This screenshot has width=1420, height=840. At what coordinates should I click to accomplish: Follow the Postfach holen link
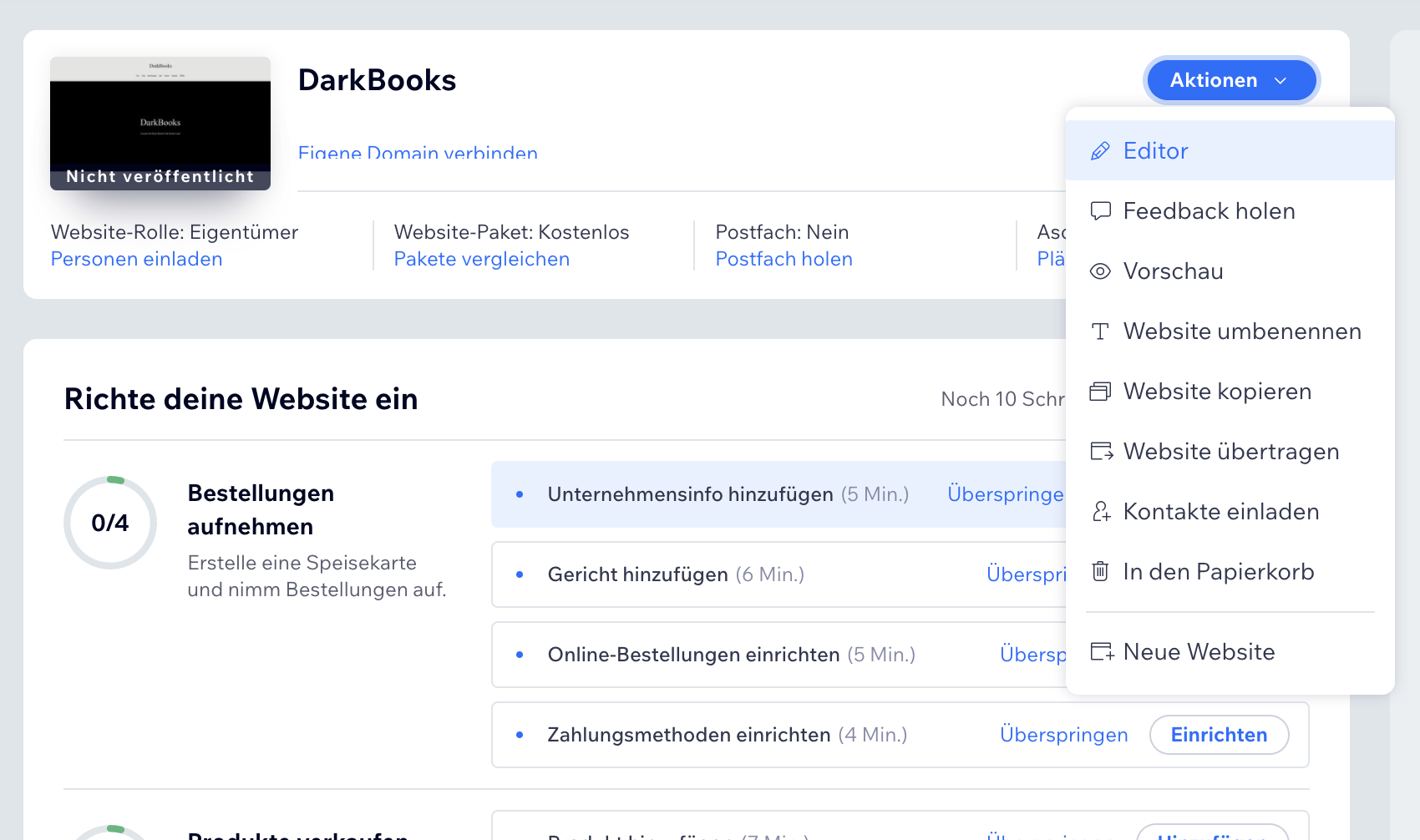pos(784,259)
